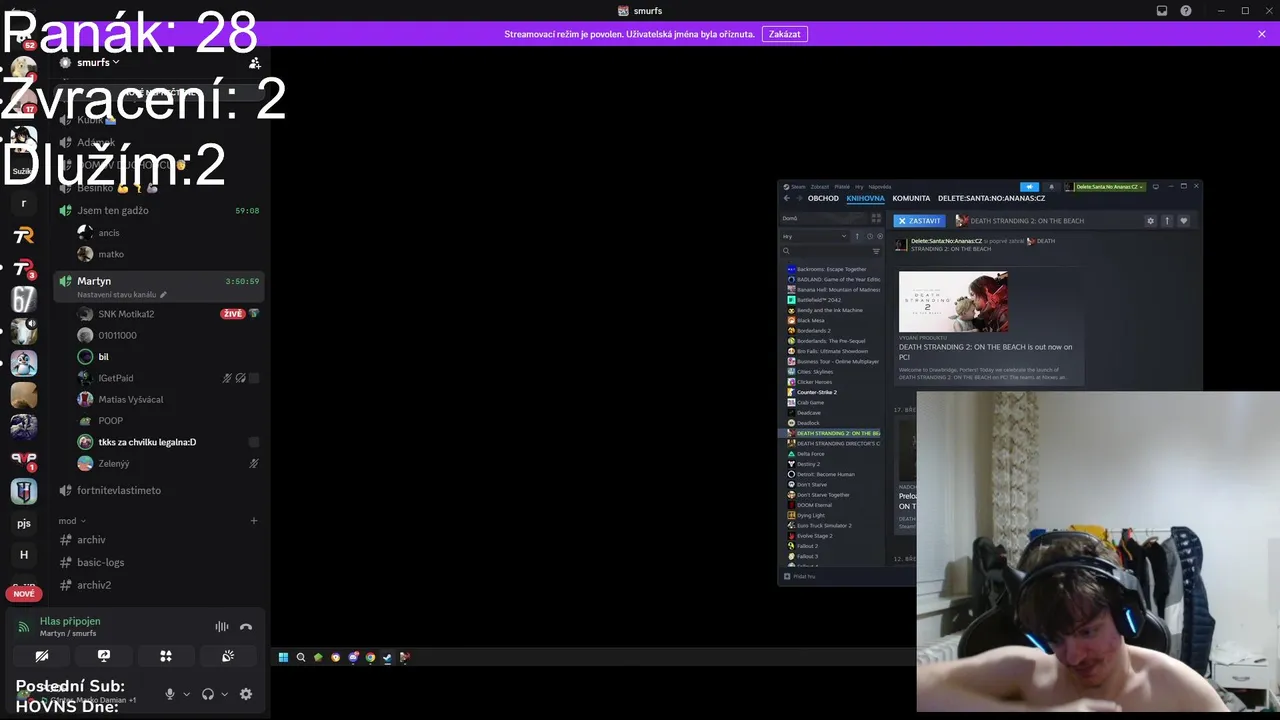Viewport: 1280px width, 720px height.
Task: Mute microphone in the Discord user panel
Action: click(x=170, y=694)
